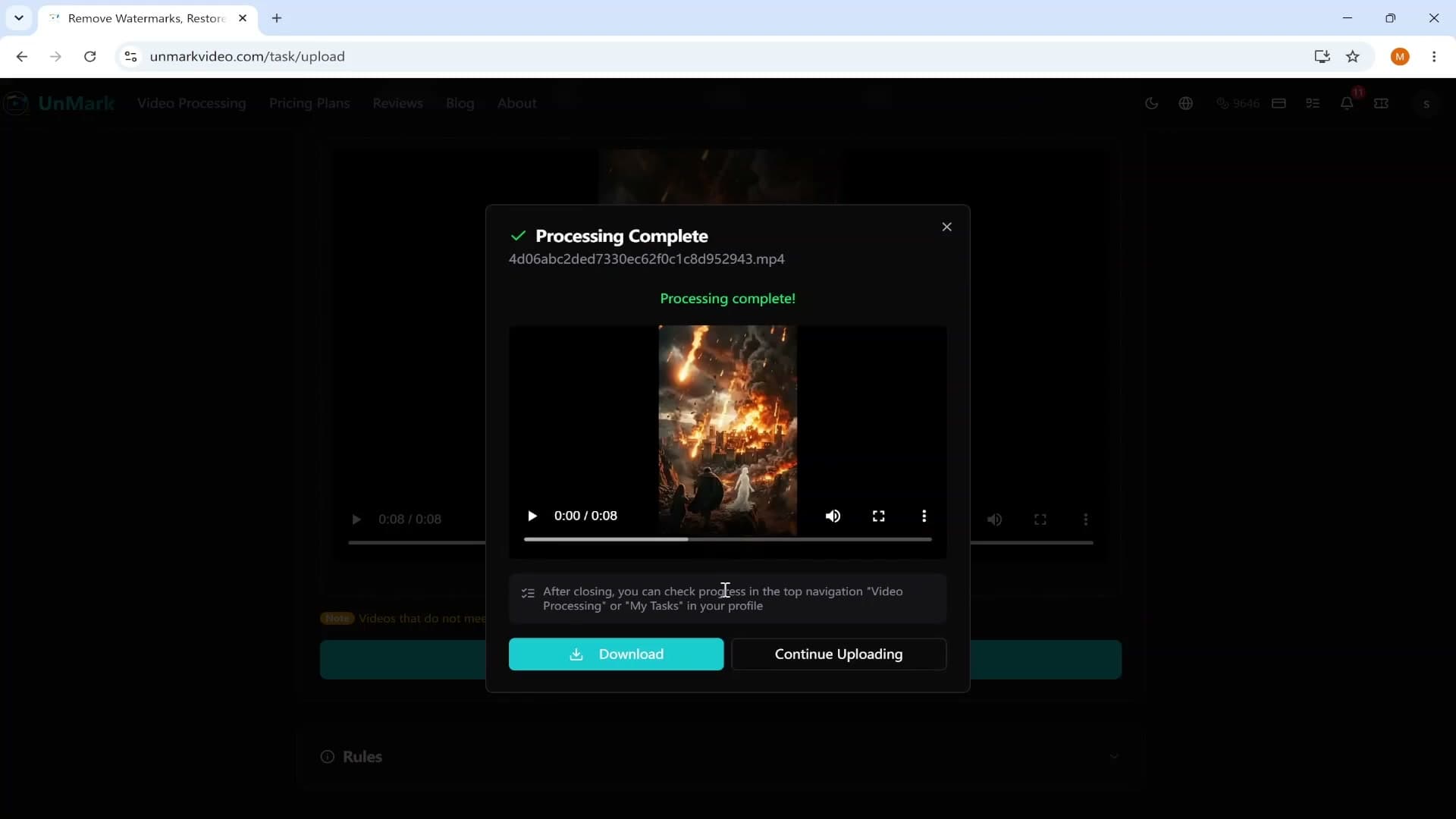Click the green 'Processing complete!' status text
The width and height of the screenshot is (1456, 819).
click(727, 299)
